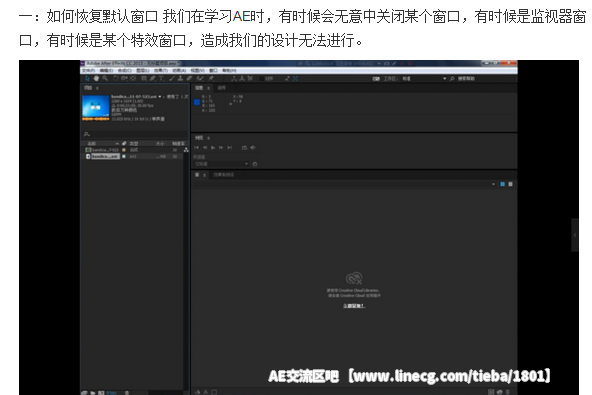Click the page side arrow handle
This screenshot has width=592, height=395.
coord(575,235)
